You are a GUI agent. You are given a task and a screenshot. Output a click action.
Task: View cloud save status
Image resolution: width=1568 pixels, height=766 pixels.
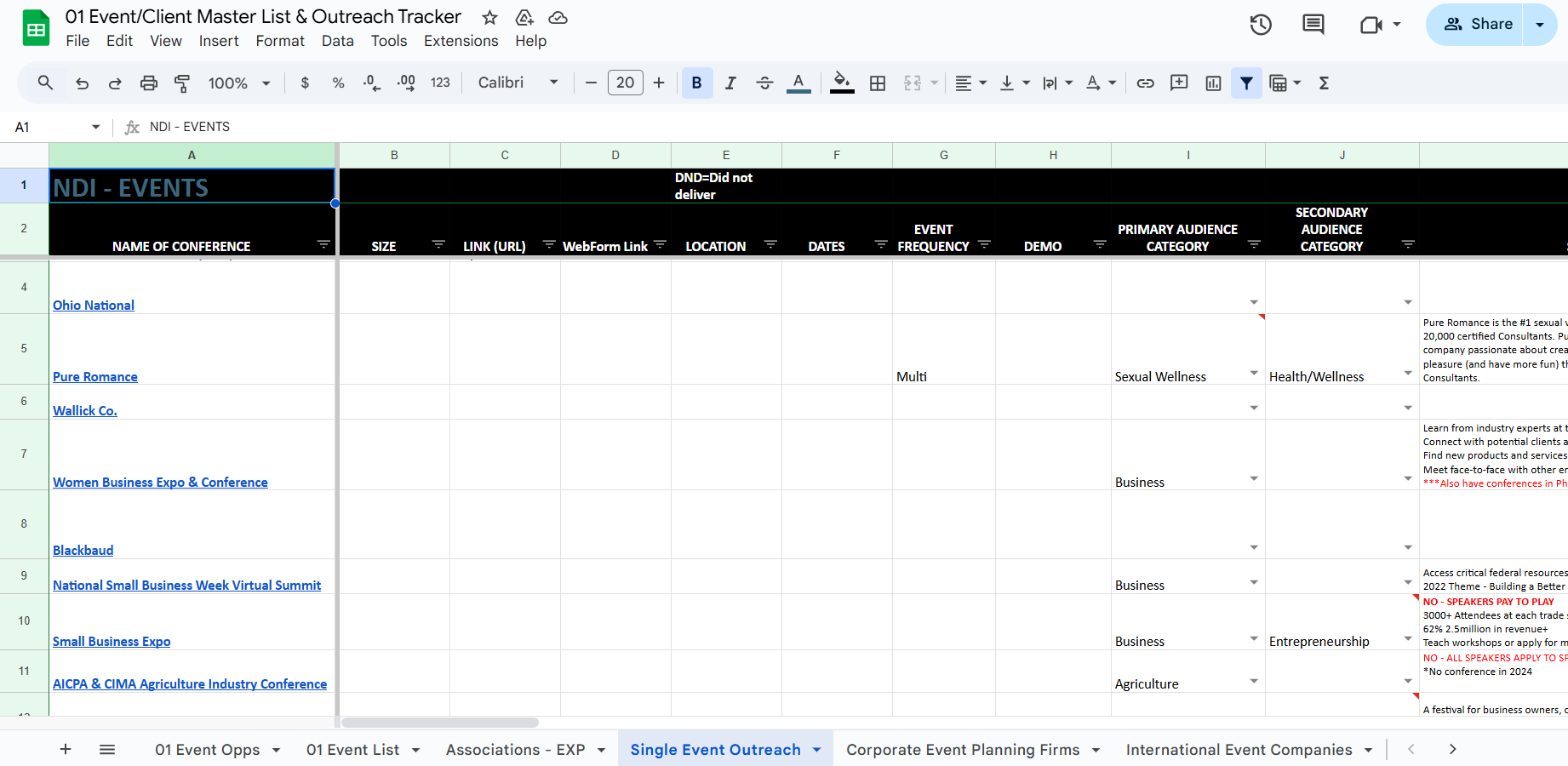pos(558,17)
